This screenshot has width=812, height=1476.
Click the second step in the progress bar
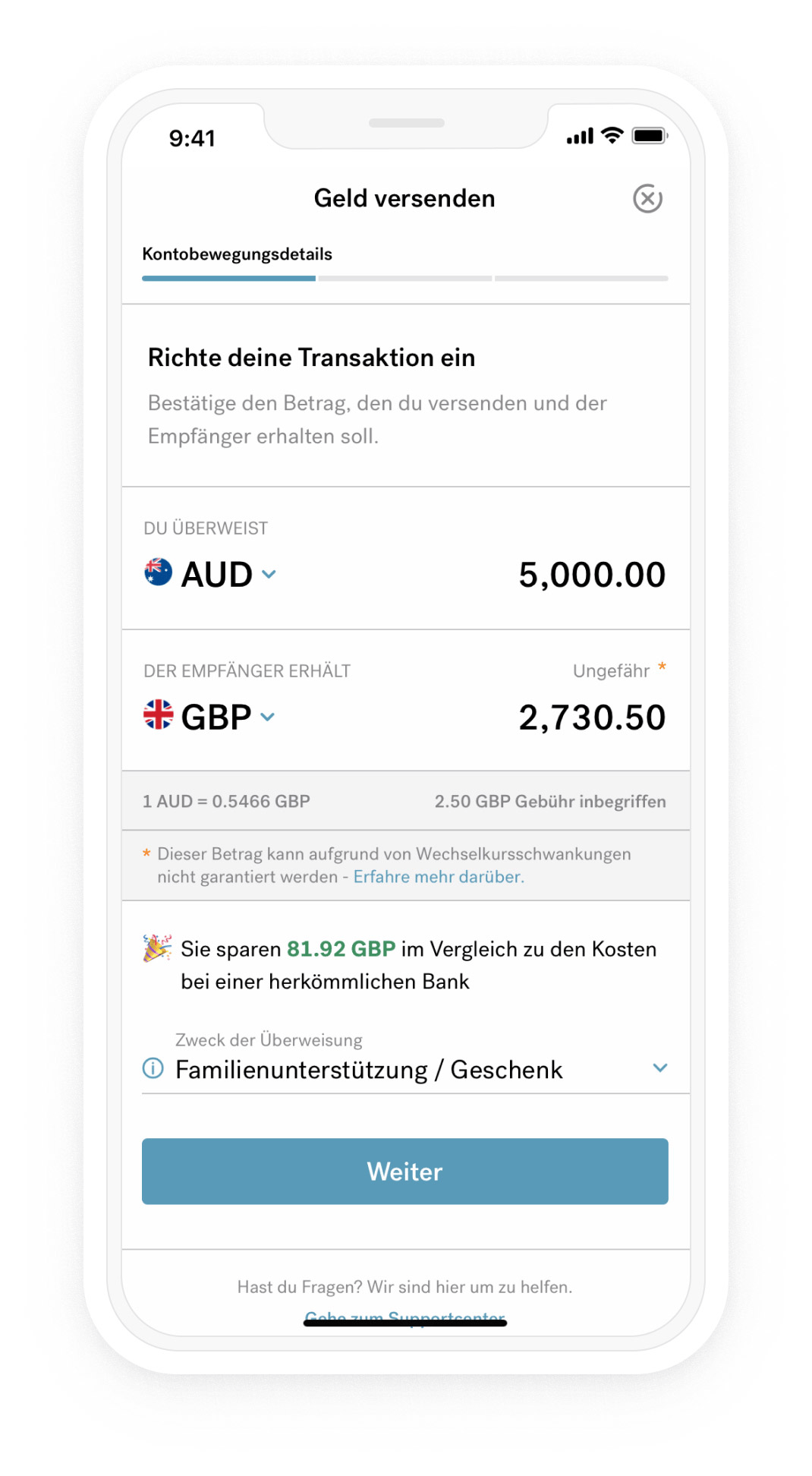tap(404, 278)
